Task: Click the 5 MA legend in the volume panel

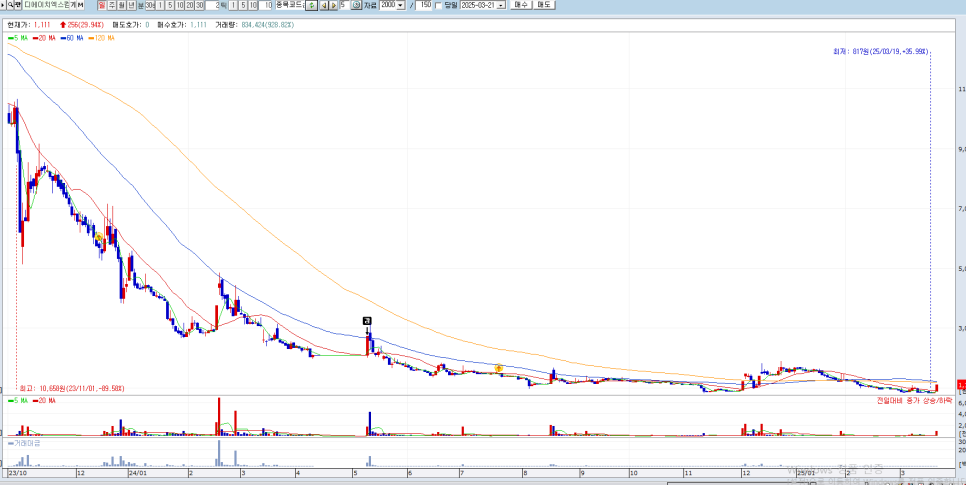Action: click(x=17, y=401)
